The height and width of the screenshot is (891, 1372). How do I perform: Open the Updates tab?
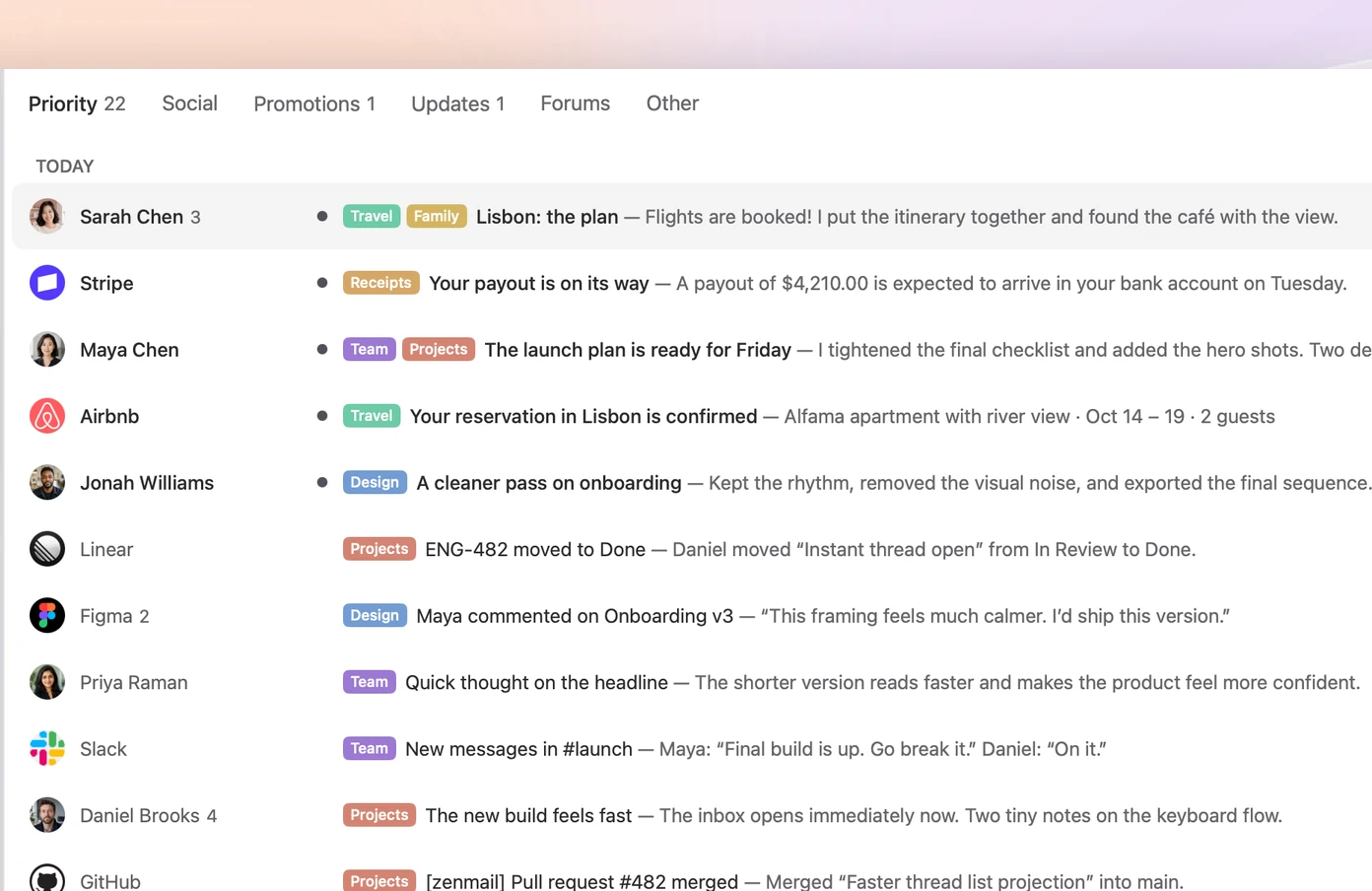tap(458, 103)
